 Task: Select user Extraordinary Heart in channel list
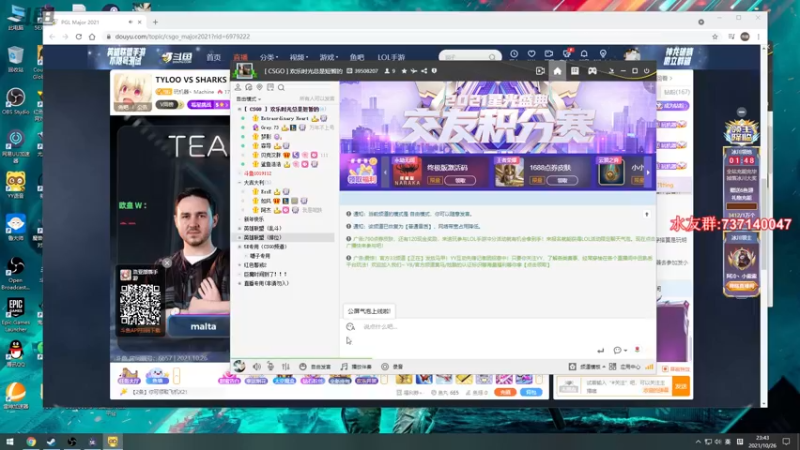coord(284,118)
